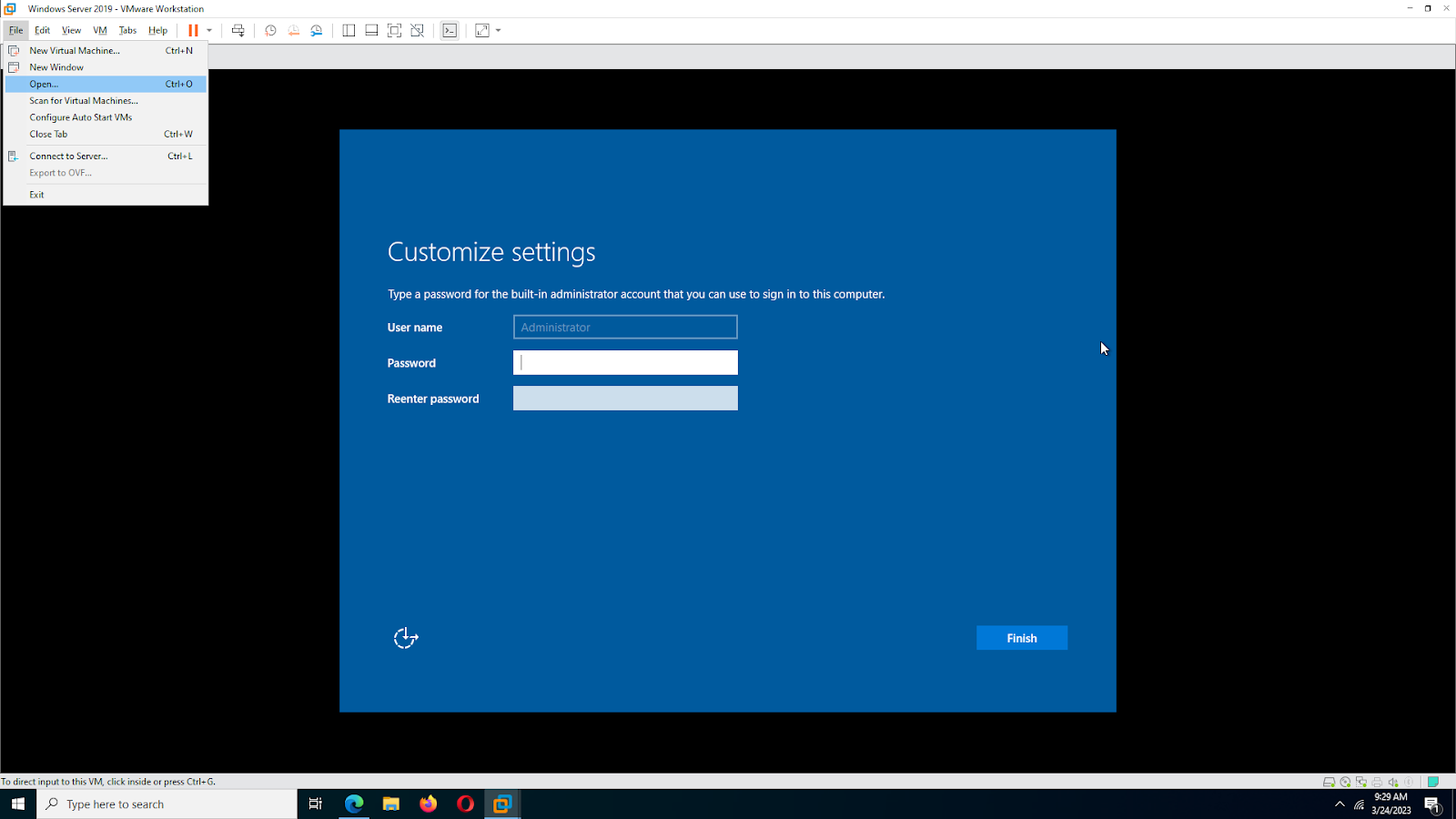
Task: Select New Window in the File menu
Action: (106, 67)
